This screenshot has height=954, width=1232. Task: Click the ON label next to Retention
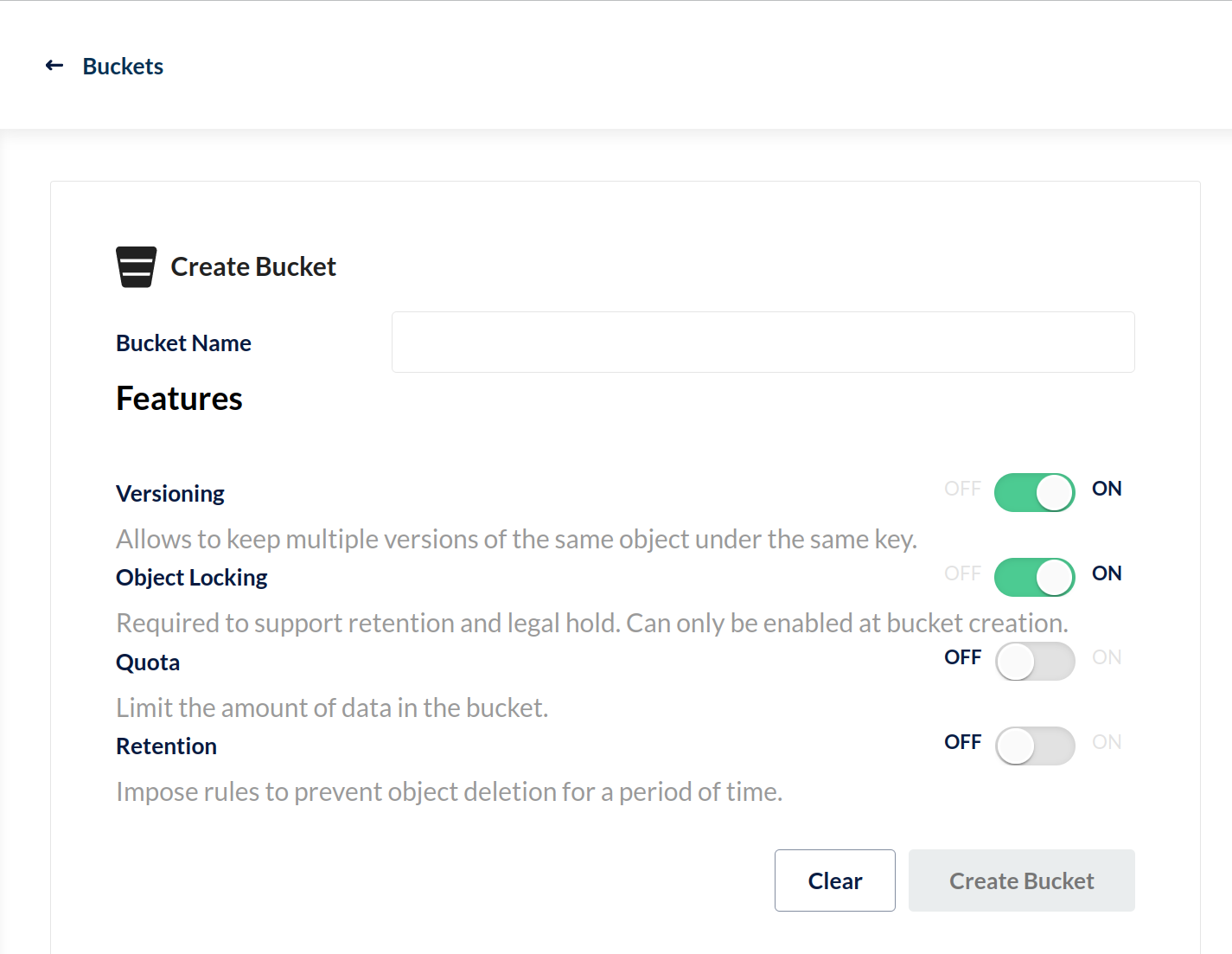[1107, 742]
